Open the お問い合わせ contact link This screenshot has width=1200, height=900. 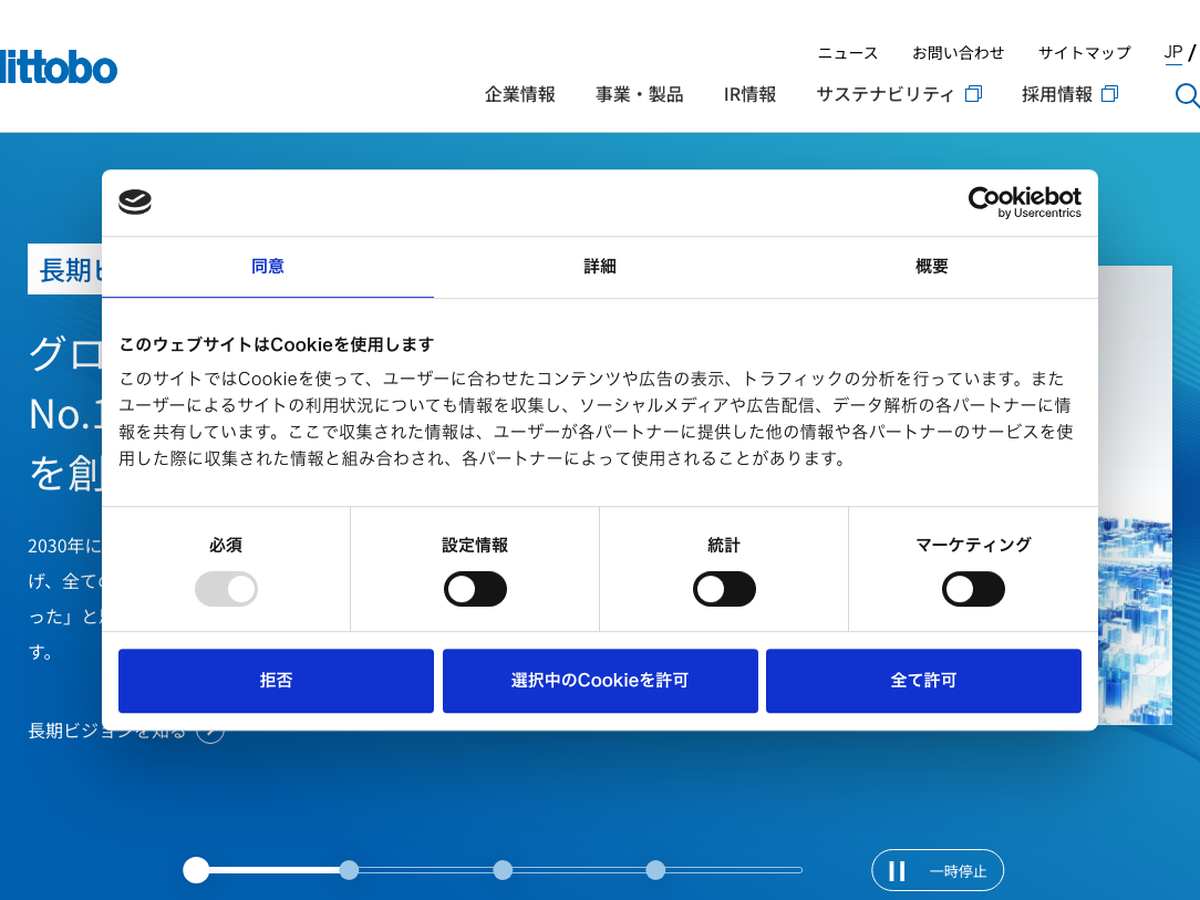[x=957, y=53]
